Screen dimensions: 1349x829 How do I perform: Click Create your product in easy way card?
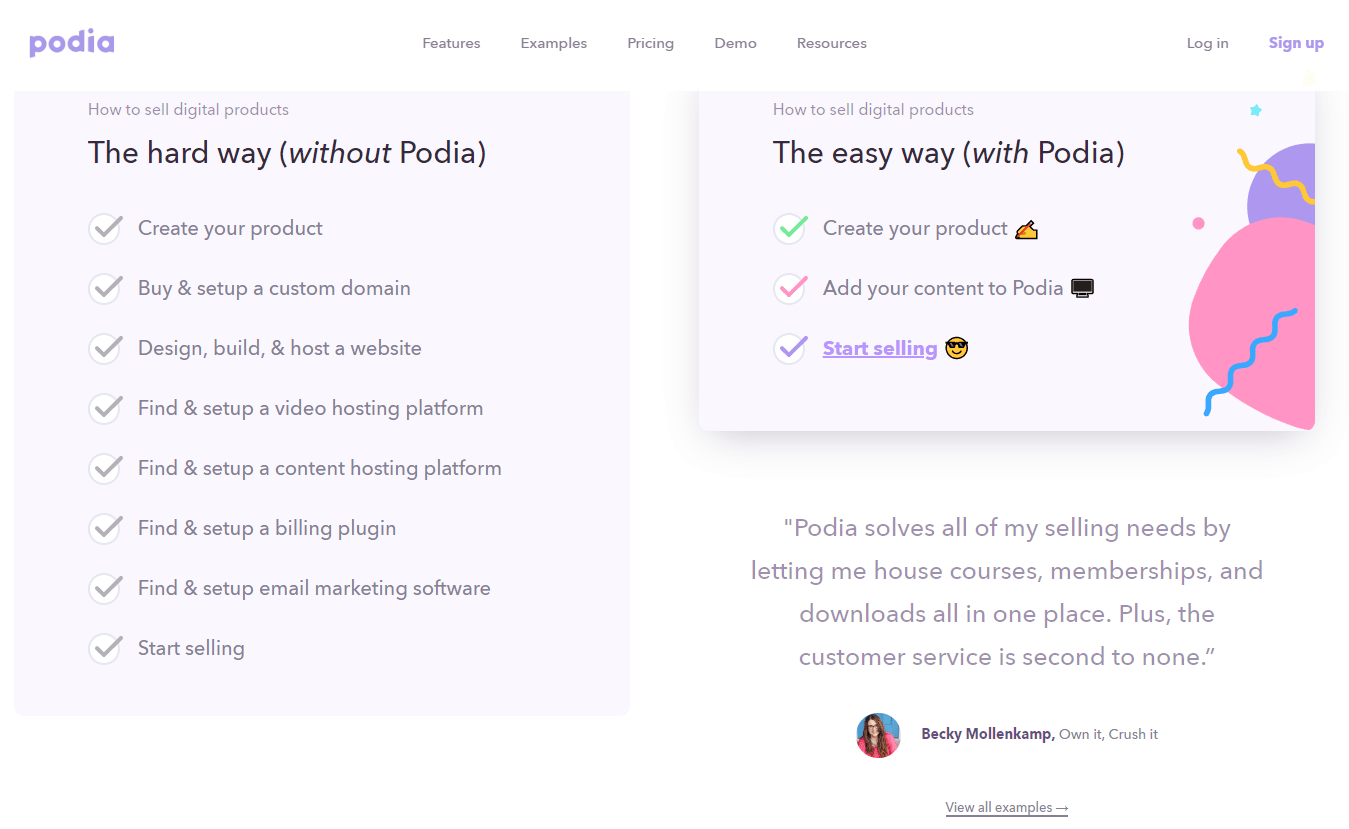coord(915,228)
